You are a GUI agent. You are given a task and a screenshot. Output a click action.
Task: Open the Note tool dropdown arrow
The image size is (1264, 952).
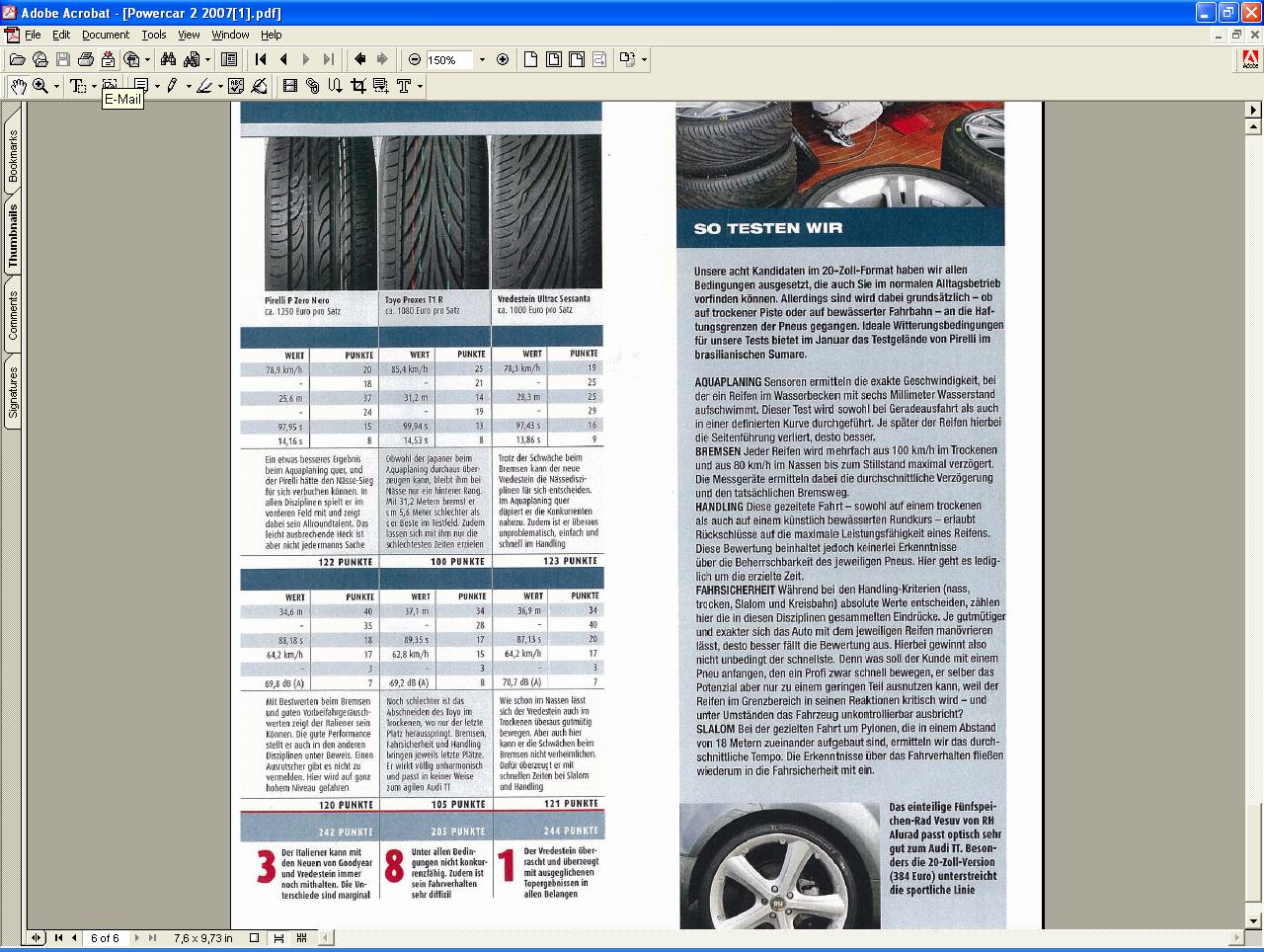pos(157,86)
